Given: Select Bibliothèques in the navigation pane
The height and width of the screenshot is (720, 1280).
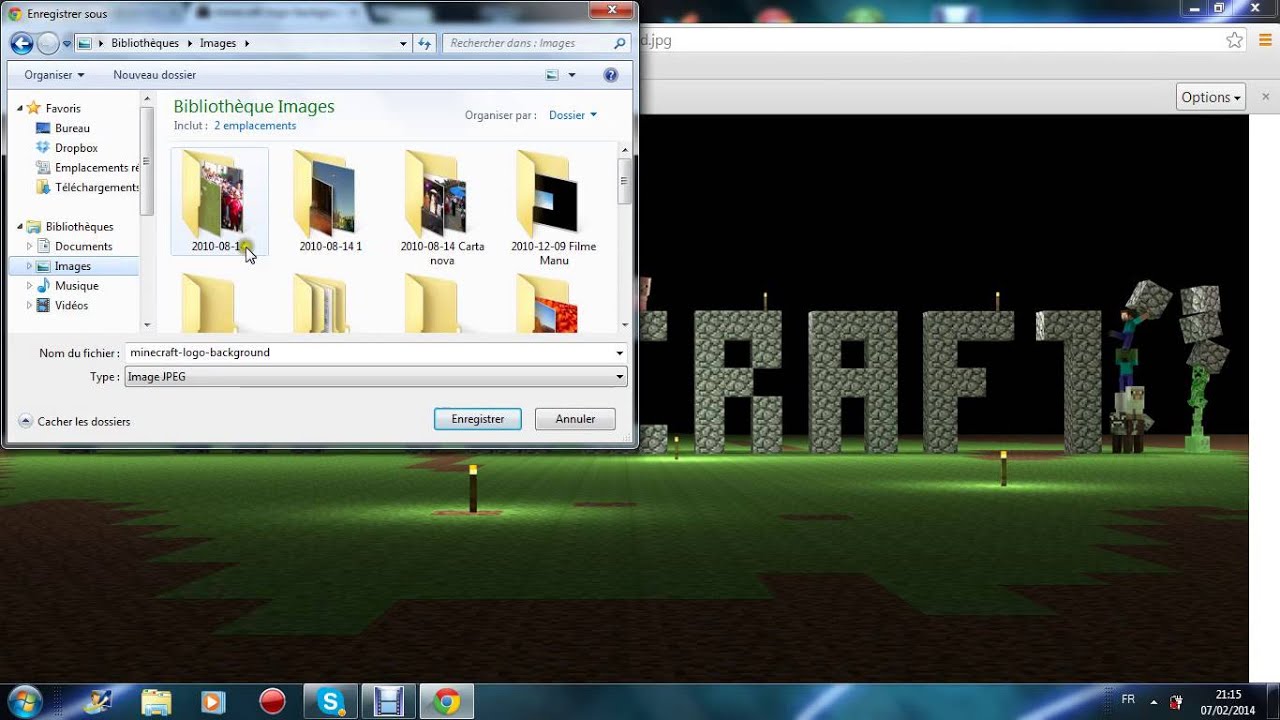Looking at the screenshot, I should coord(79,227).
